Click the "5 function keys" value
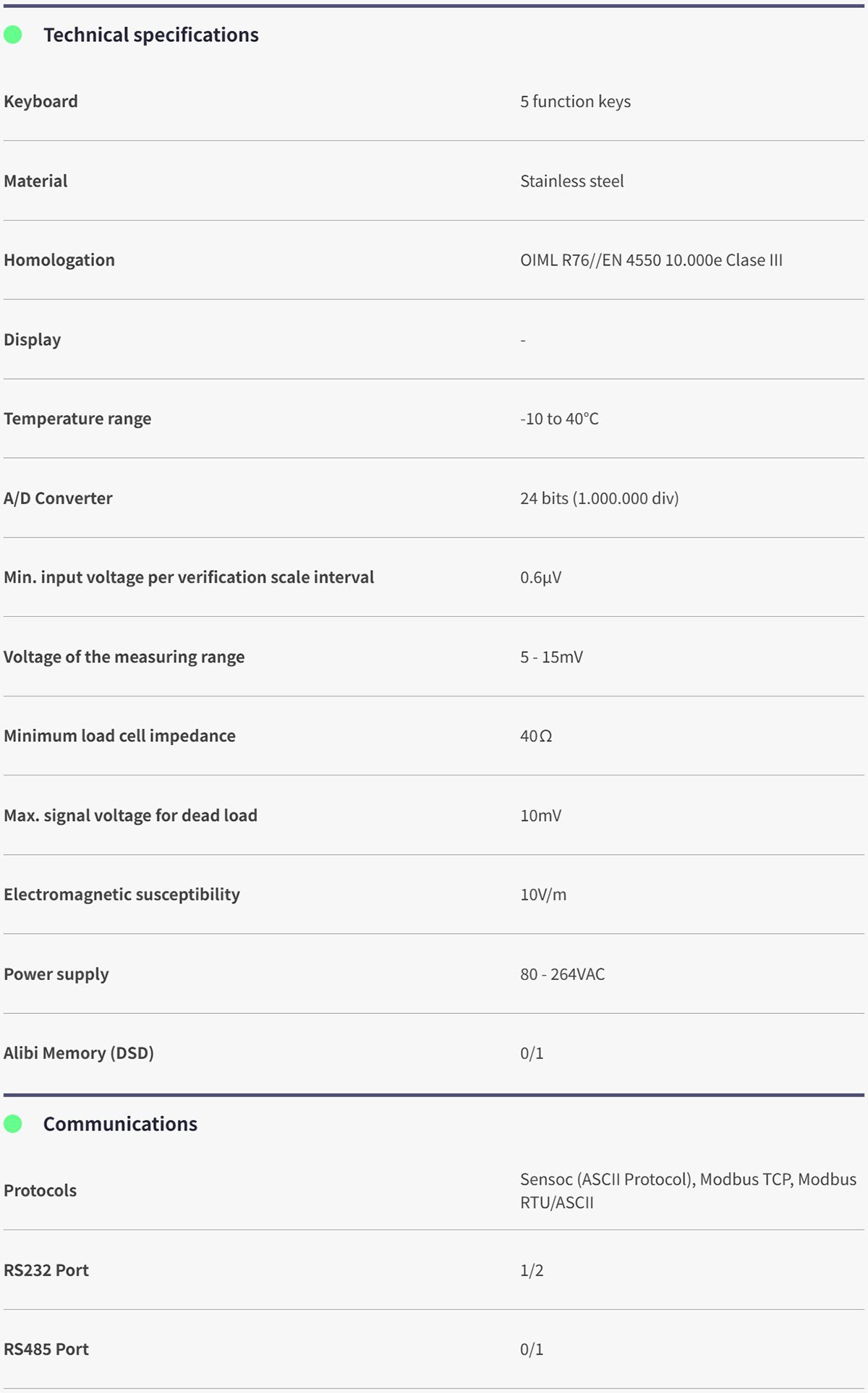868x1393 pixels. coord(575,101)
